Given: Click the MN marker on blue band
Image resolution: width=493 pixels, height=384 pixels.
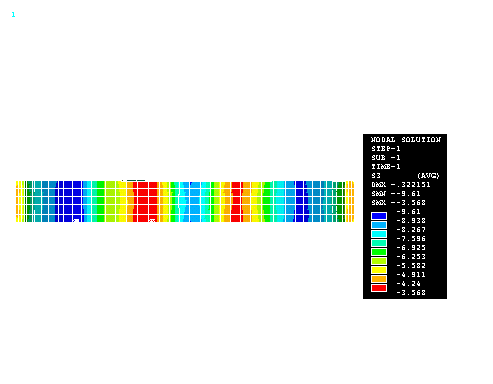Looking at the screenshot, I should tap(76, 220).
